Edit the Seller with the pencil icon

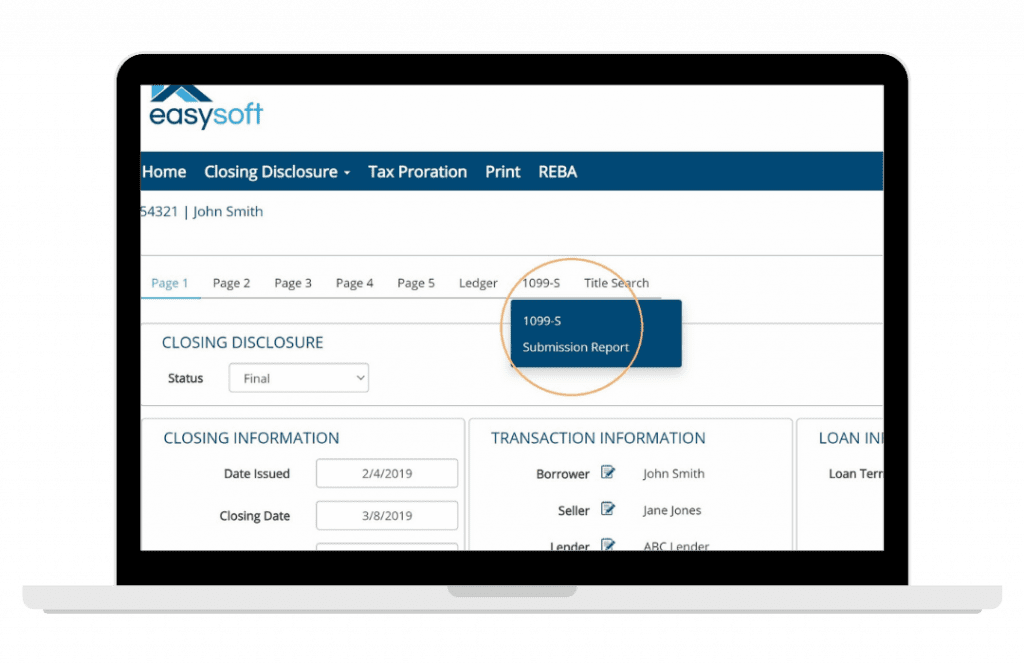pos(608,510)
